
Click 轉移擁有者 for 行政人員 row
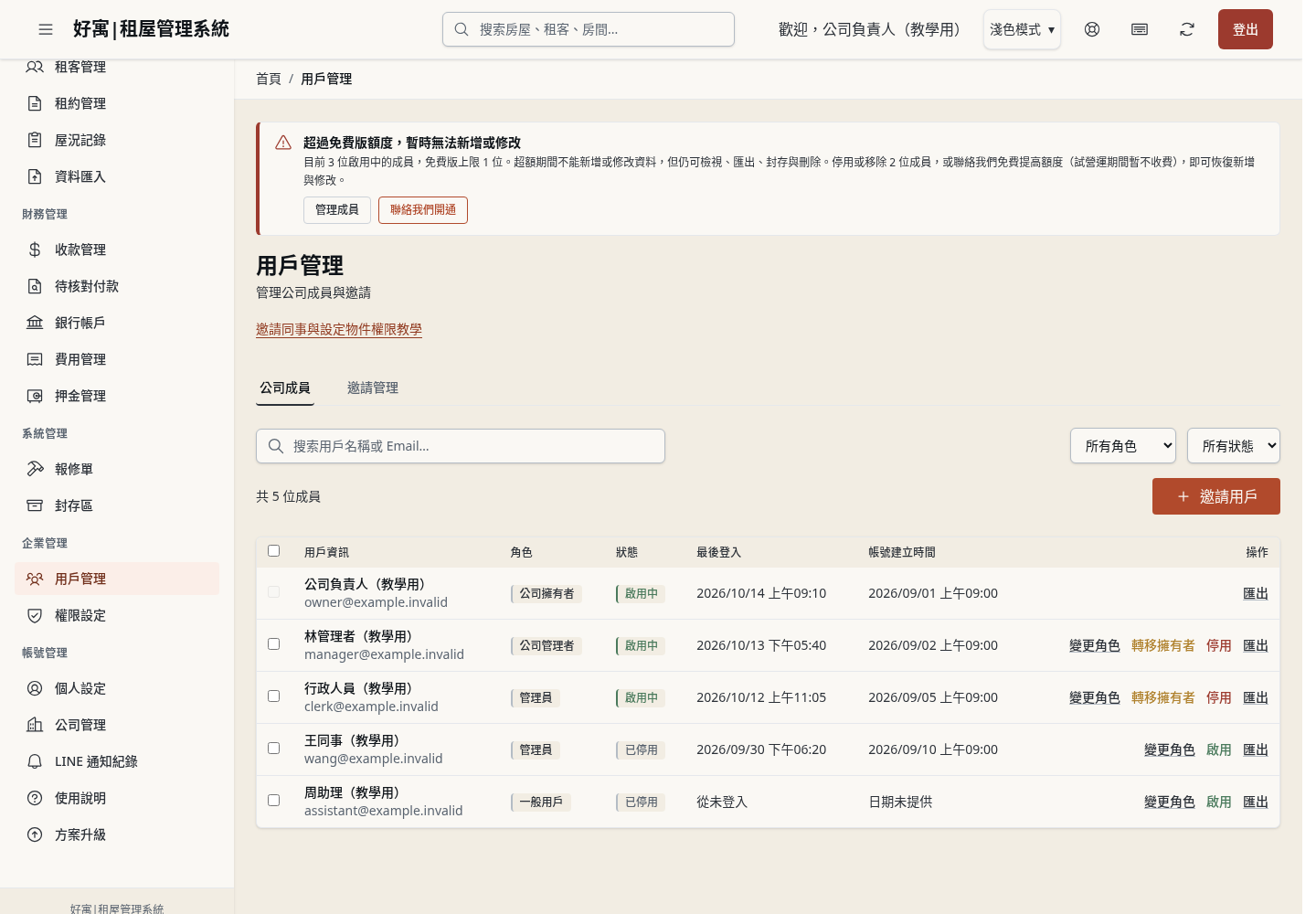coord(1163,697)
